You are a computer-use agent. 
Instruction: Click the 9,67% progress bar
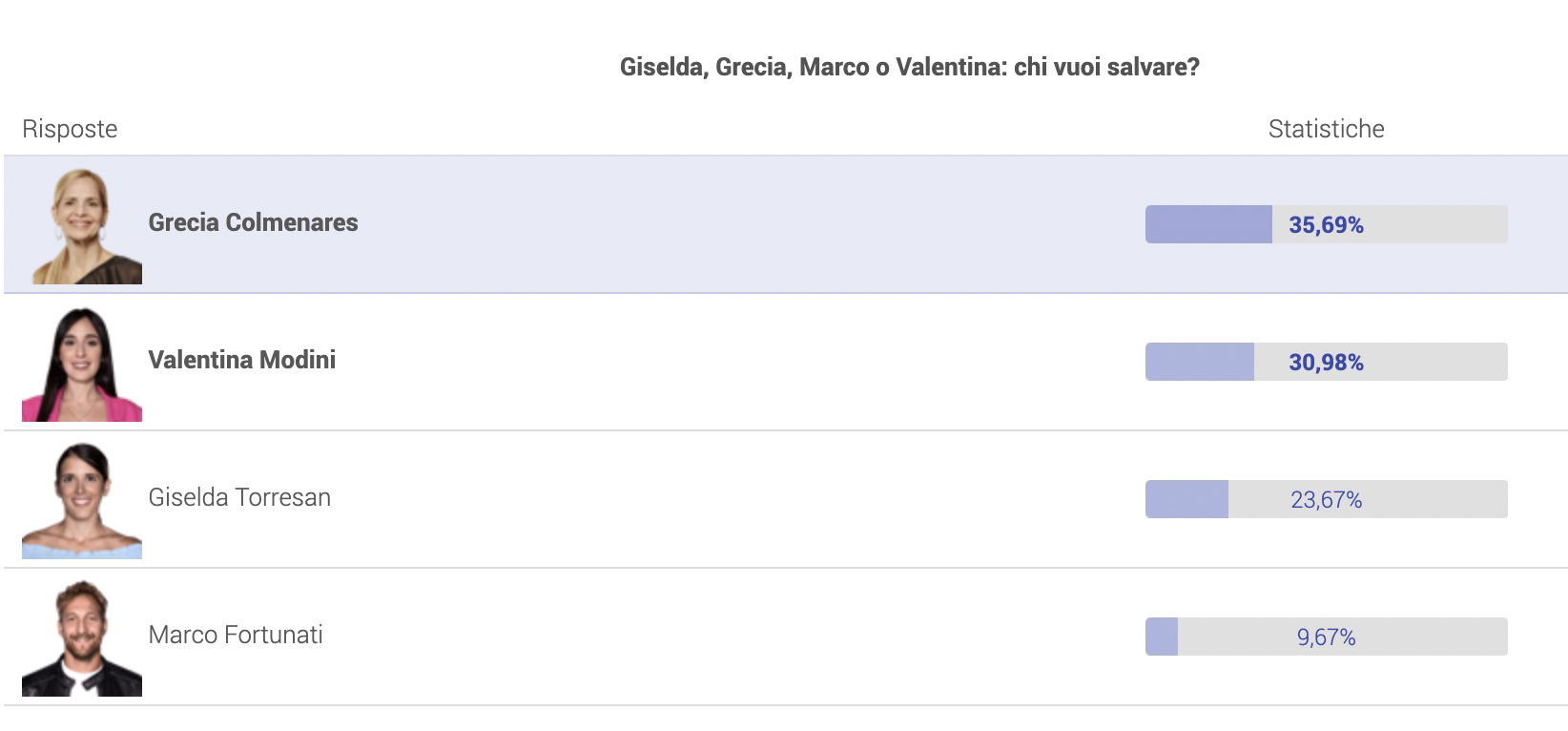pos(1326,637)
